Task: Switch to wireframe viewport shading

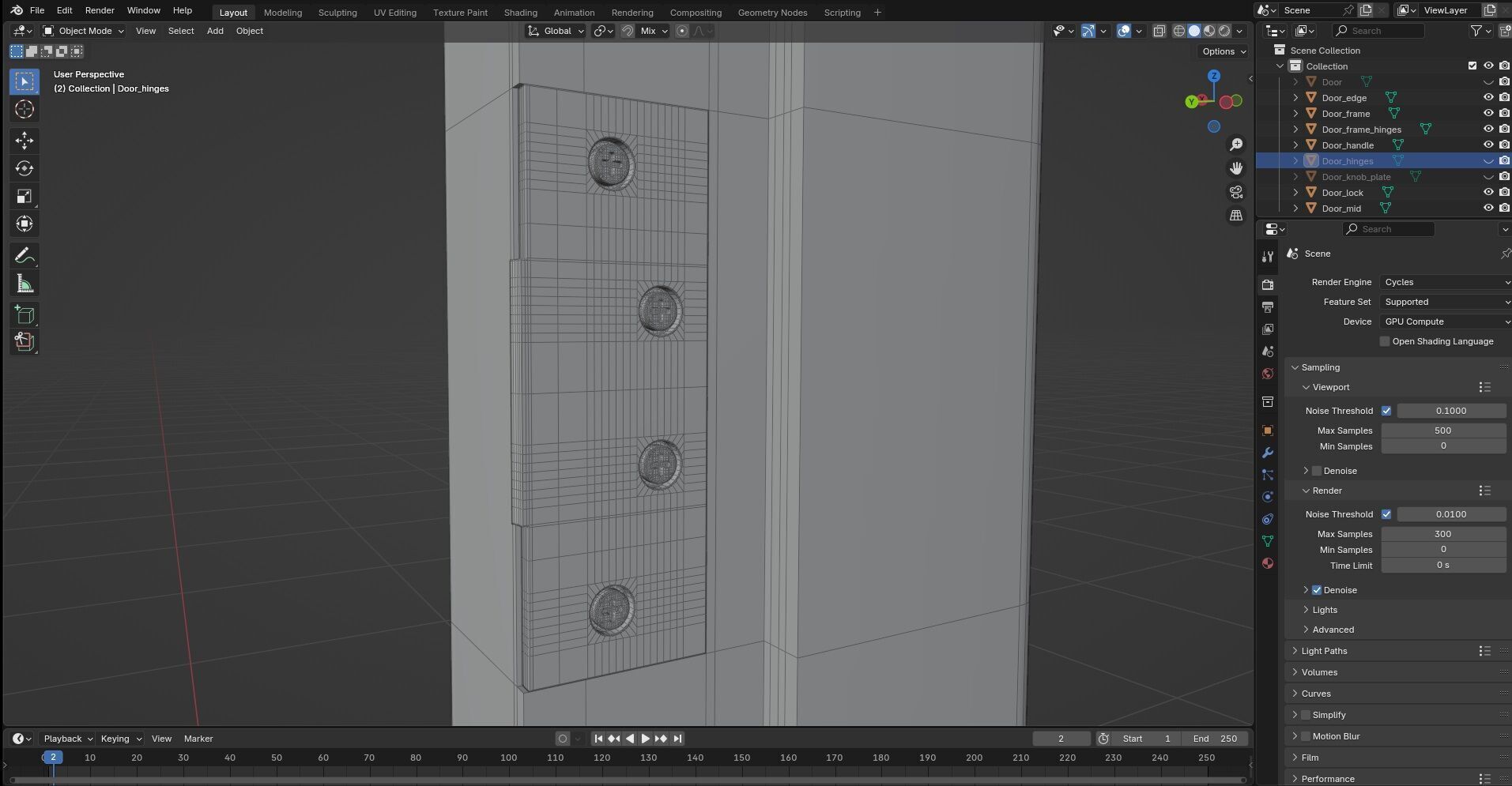Action: pos(1178,31)
